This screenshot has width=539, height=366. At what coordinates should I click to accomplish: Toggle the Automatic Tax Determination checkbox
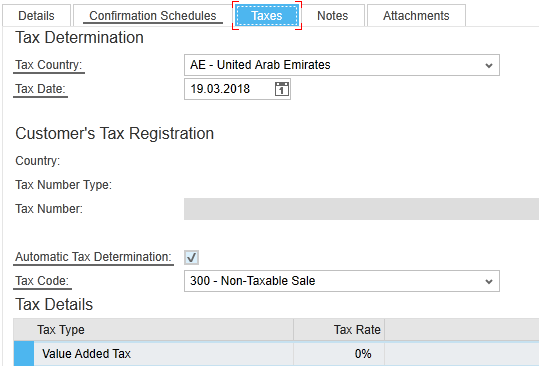pos(191,257)
